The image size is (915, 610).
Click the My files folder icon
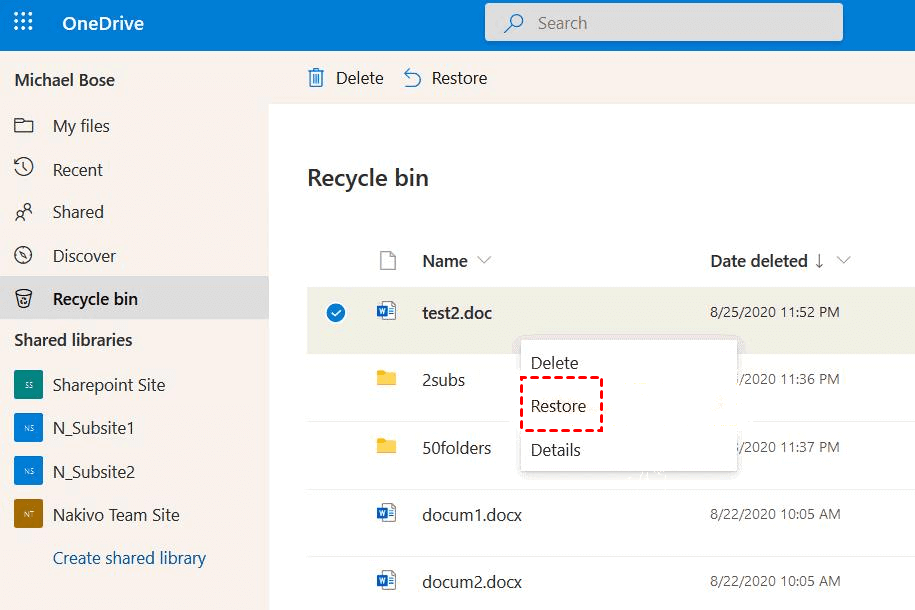pos(23,126)
